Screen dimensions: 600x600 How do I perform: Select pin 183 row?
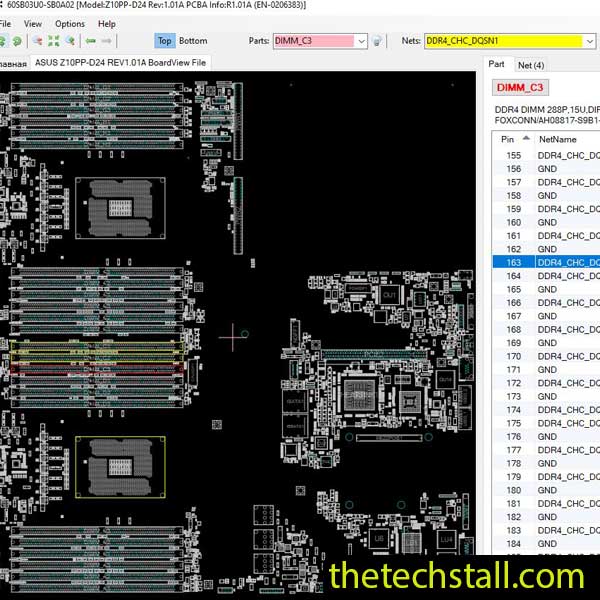[546, 530]
